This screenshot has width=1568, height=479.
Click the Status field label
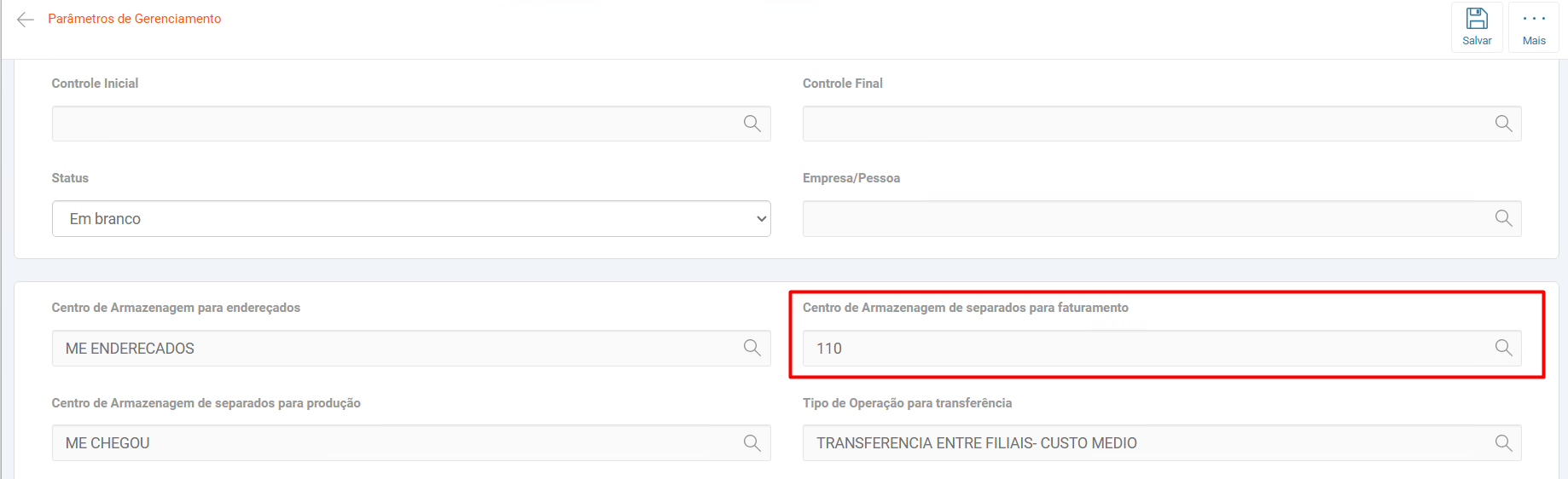coord(70,178)
